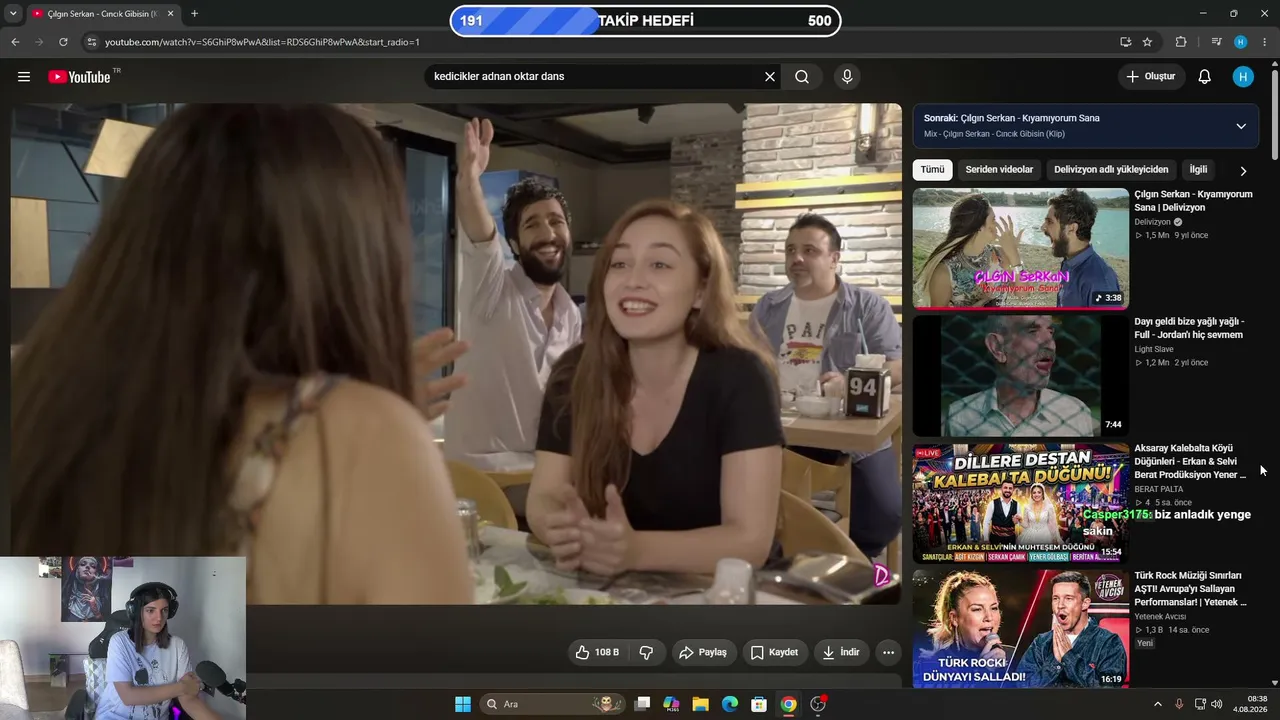1280x720 pixels.
Task: Bookmark this page with the star
Action: click(1147, 42)
